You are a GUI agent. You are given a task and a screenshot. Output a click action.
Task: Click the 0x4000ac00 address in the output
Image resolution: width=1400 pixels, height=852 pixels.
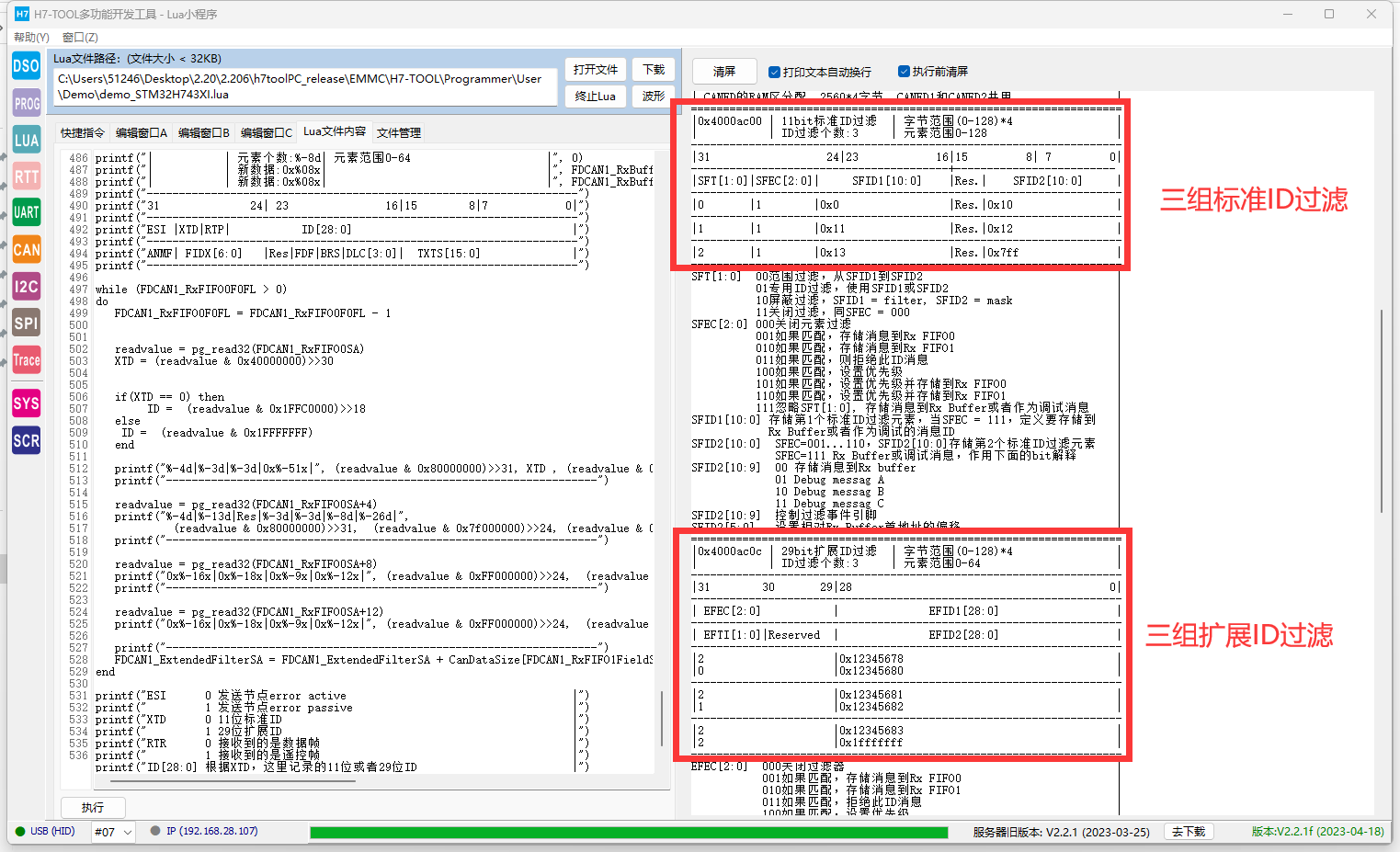click(730, 121)
